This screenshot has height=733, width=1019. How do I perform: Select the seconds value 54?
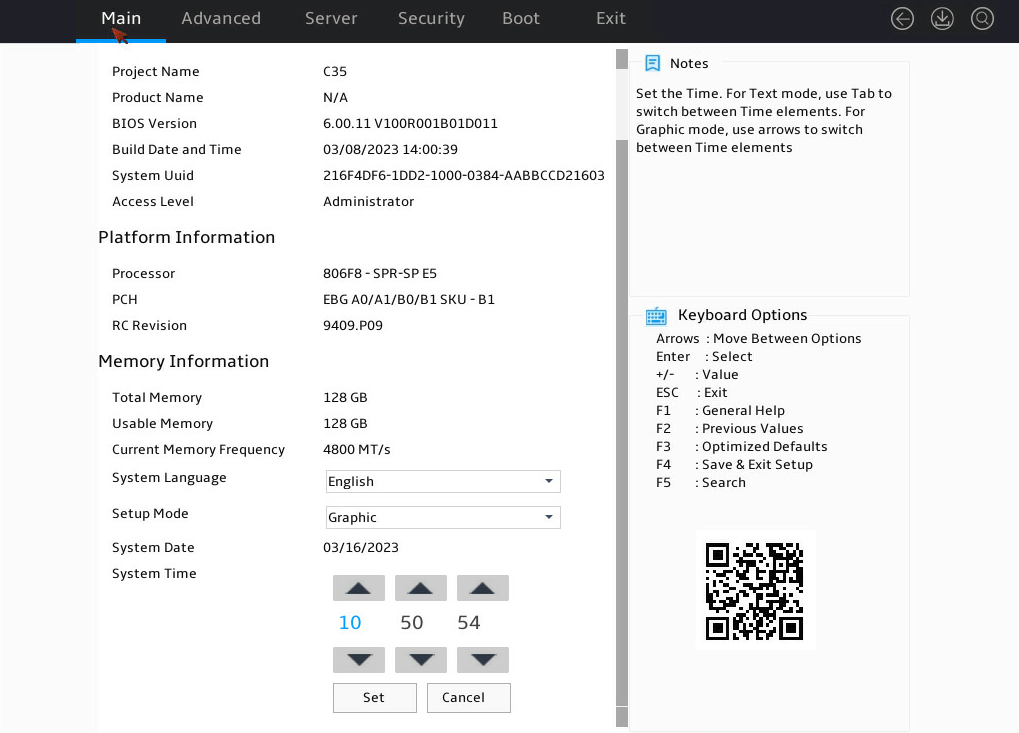(x=469, y=623)
